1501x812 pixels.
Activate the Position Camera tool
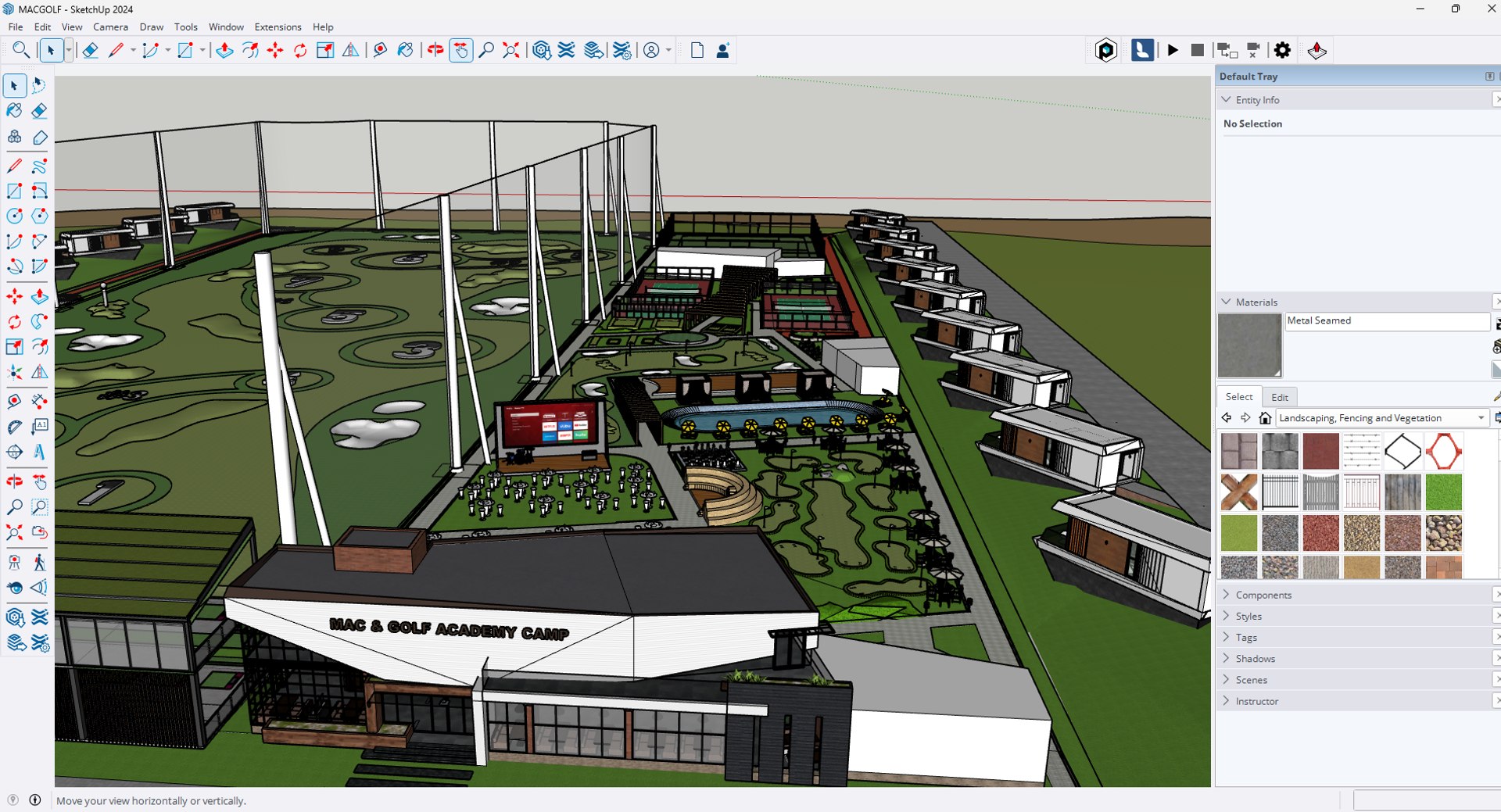tap(14, 562)
